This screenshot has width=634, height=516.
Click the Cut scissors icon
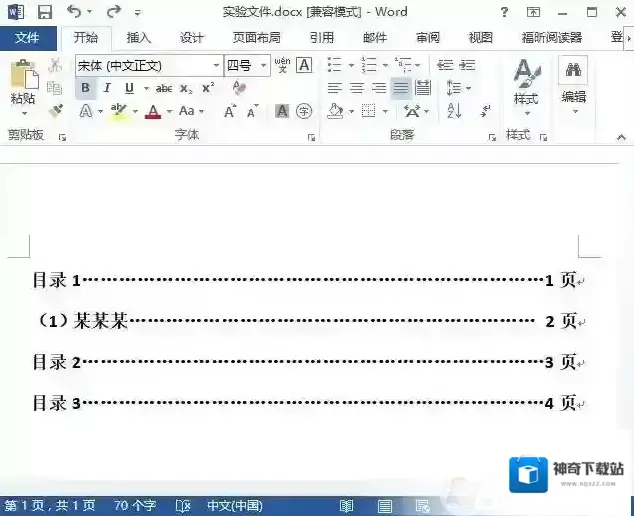[55, 65]
